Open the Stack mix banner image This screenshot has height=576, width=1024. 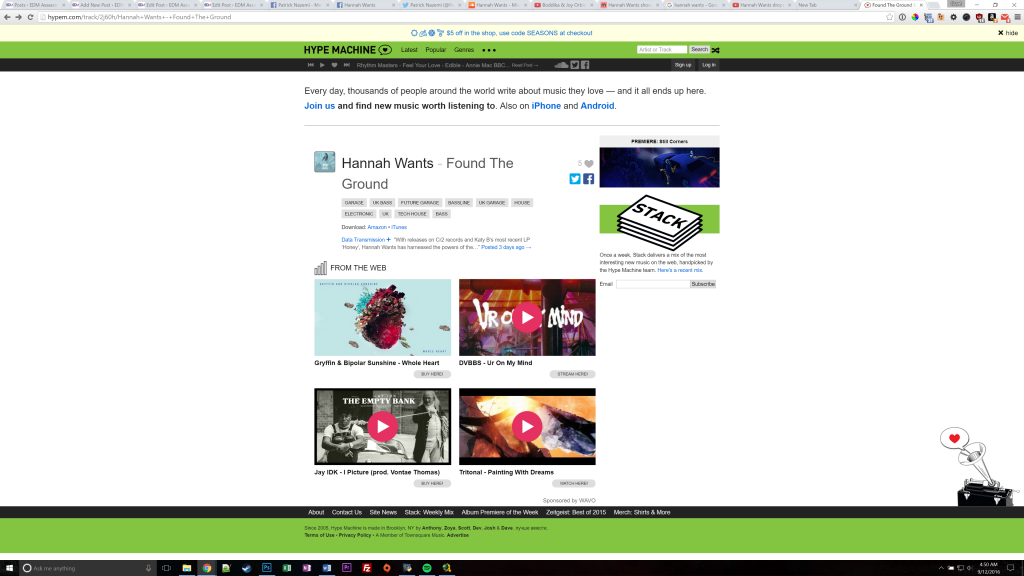(660, 222)
